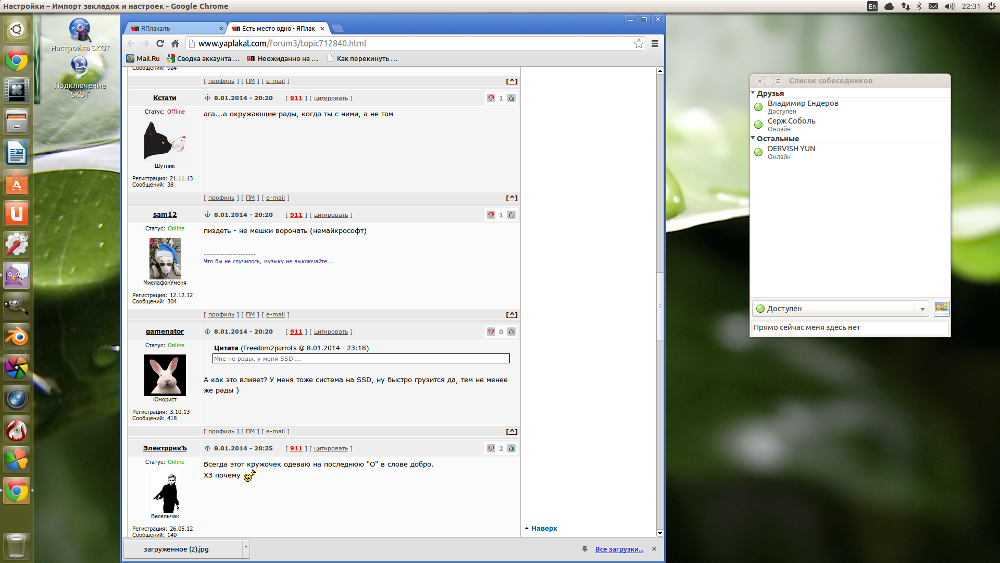The image size is (1000, 563).
Task: Click the page scrollbar down arrow
Action: 659,533
